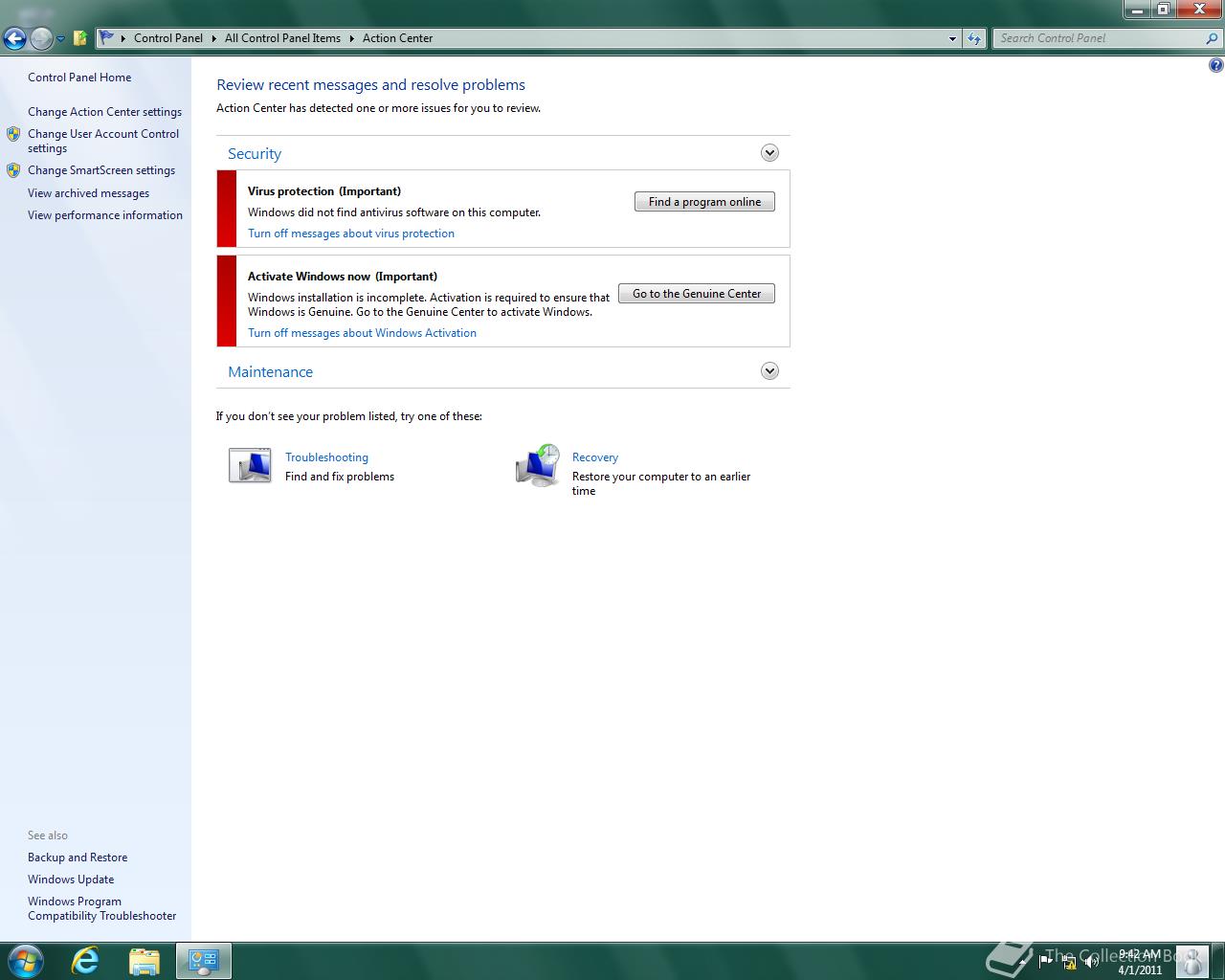
Task: Click the Virus protection (Important) title
Action: pos(324,191)
